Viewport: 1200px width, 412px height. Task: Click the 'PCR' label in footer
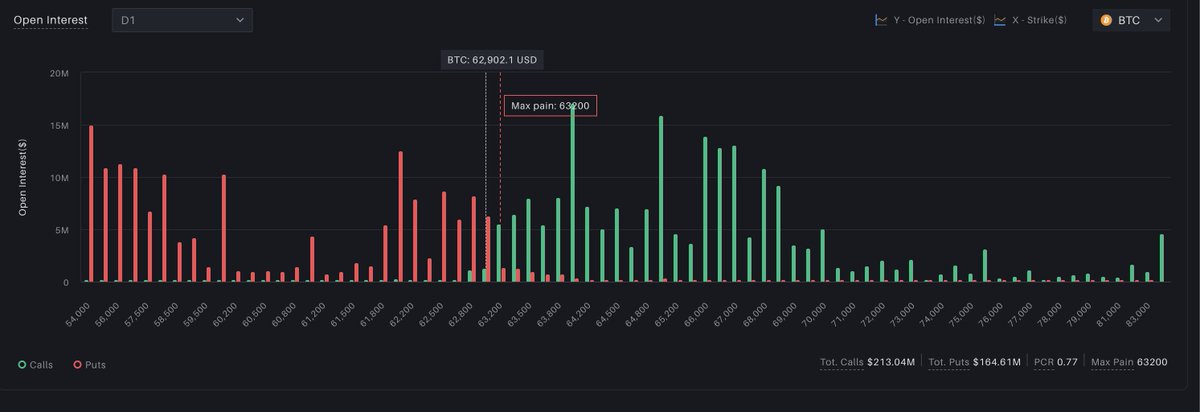[1043, 362]
